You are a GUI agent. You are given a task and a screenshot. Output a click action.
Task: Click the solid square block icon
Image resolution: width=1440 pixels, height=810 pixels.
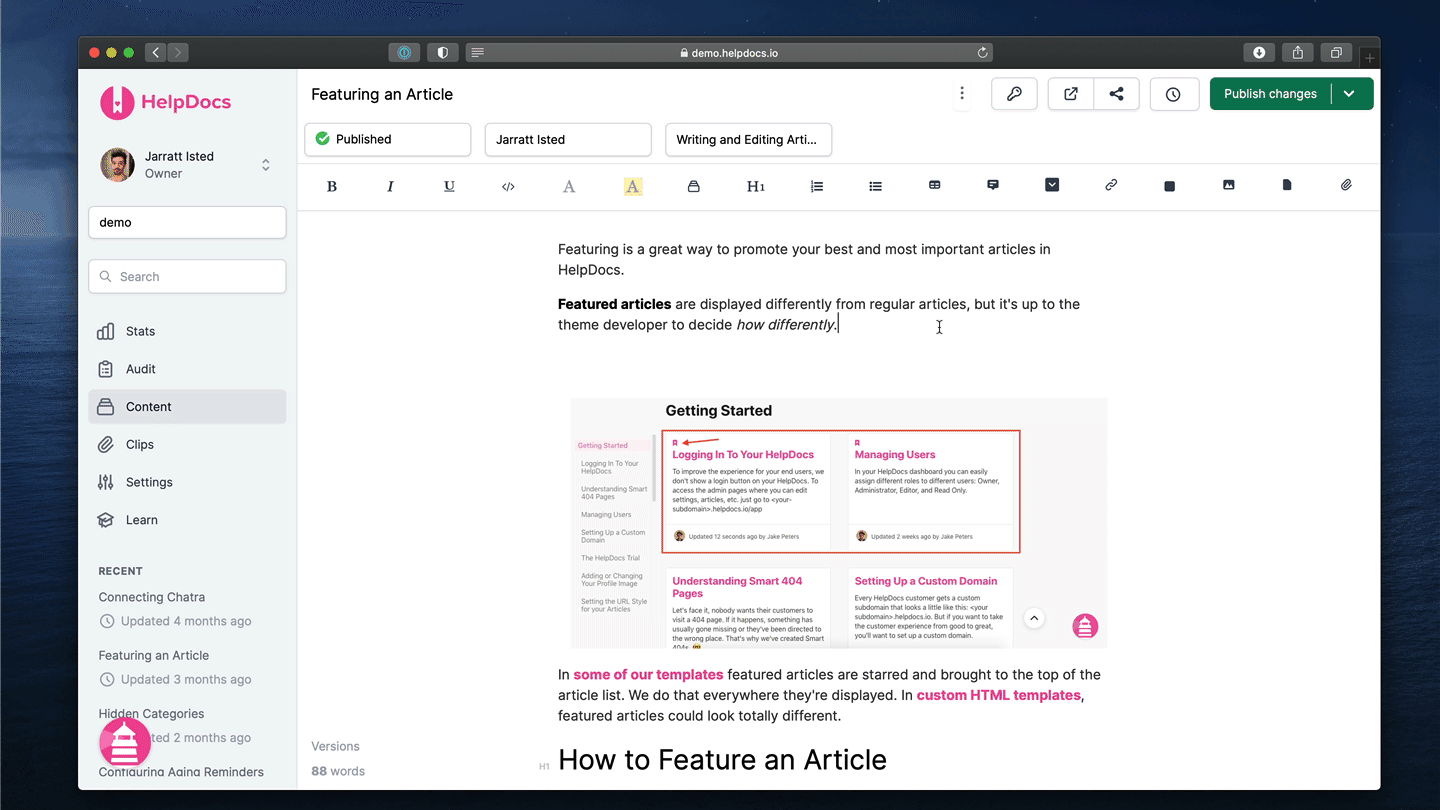1169,186
